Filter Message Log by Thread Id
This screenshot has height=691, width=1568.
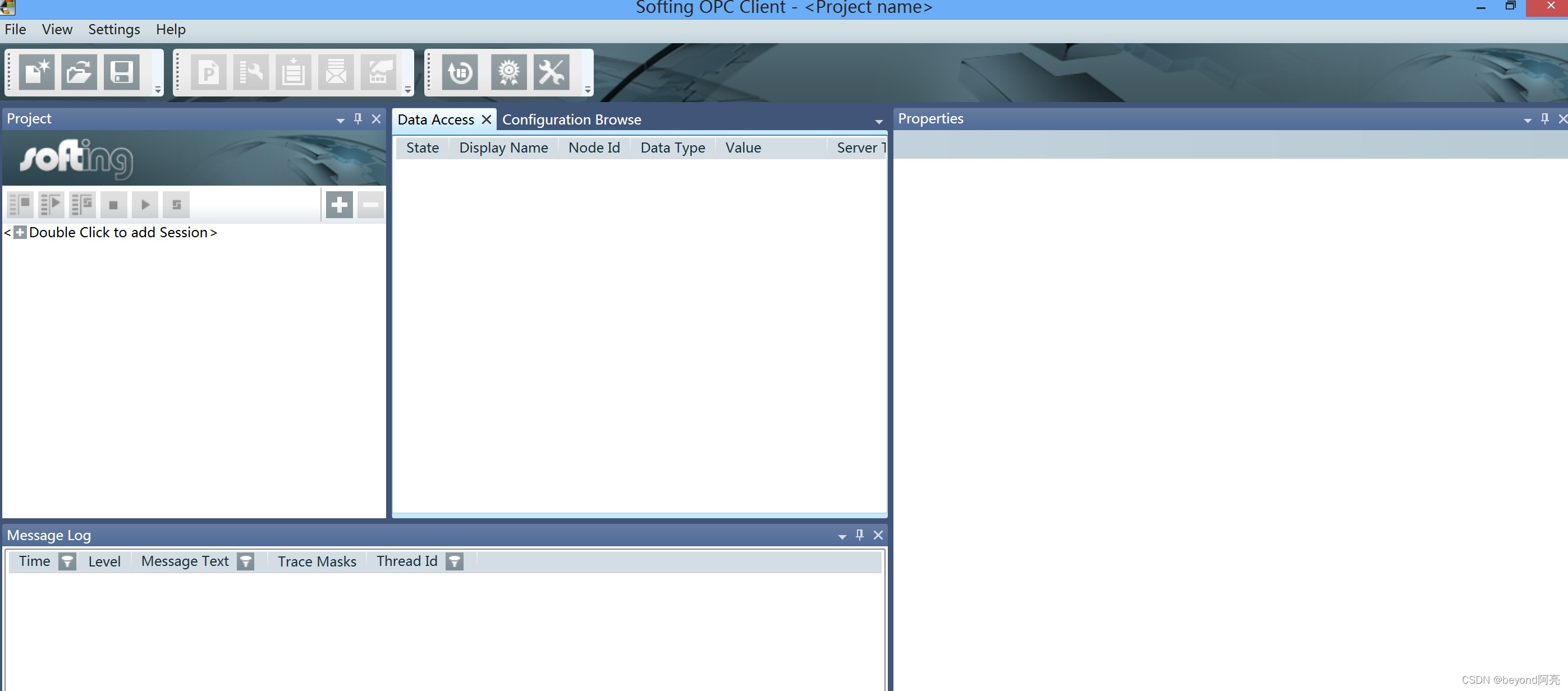(x=454, y=561)
